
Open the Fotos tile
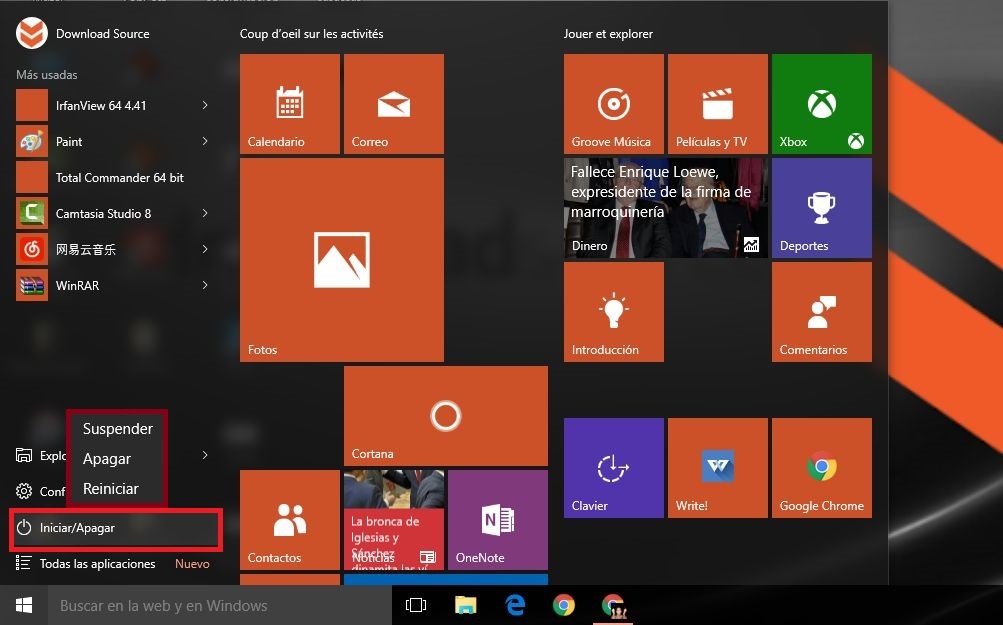pyautogui.click(x=342, y=260)
